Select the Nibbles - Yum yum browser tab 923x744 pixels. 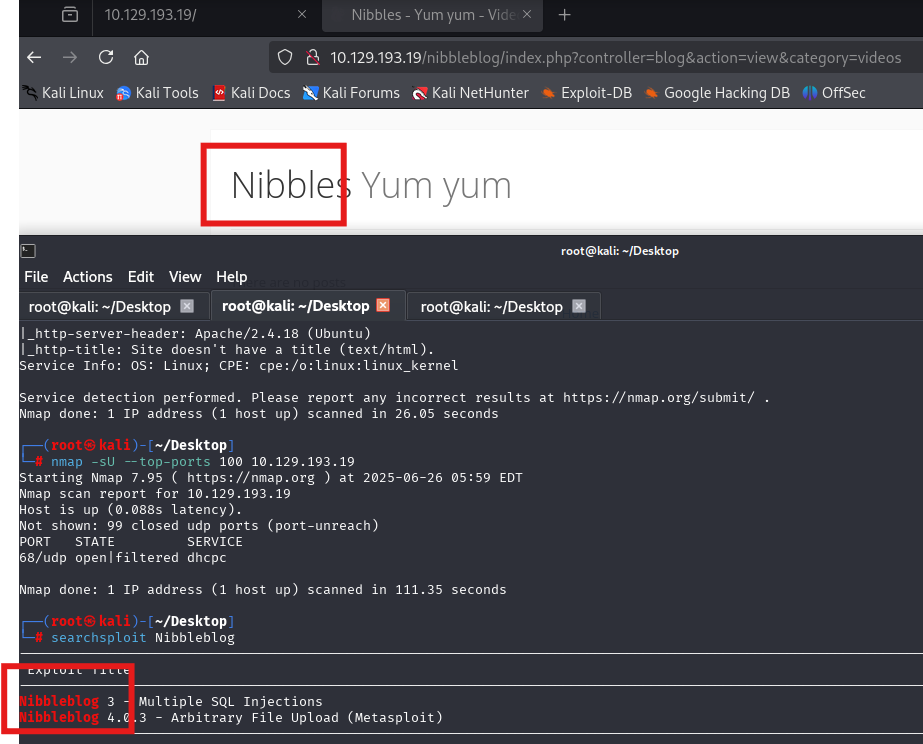[x=432, y=15]
